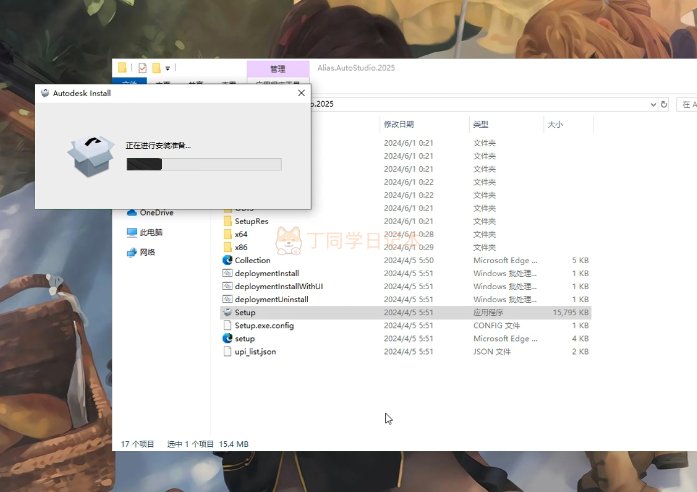Select the x86 folder icon
697x492 pixels.
228,247
